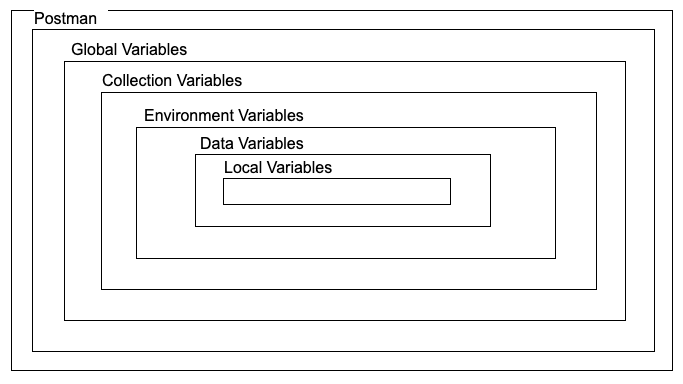Click empty strip below Data Variables box inside Environment box

coord(349,274)
